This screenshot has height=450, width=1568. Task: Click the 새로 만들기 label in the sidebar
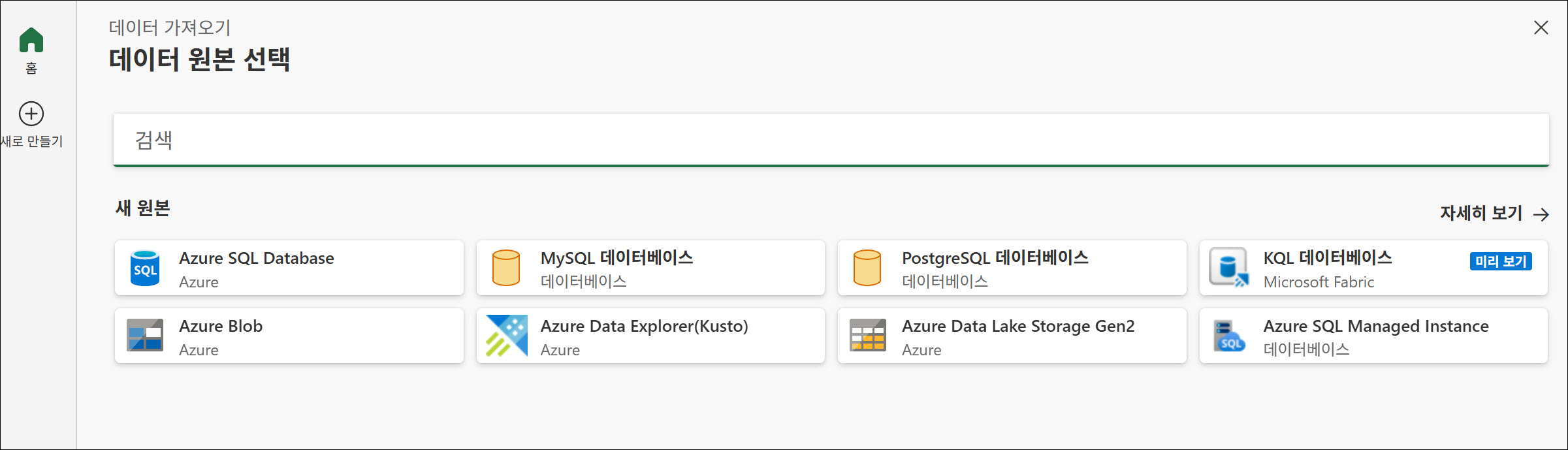31,141
